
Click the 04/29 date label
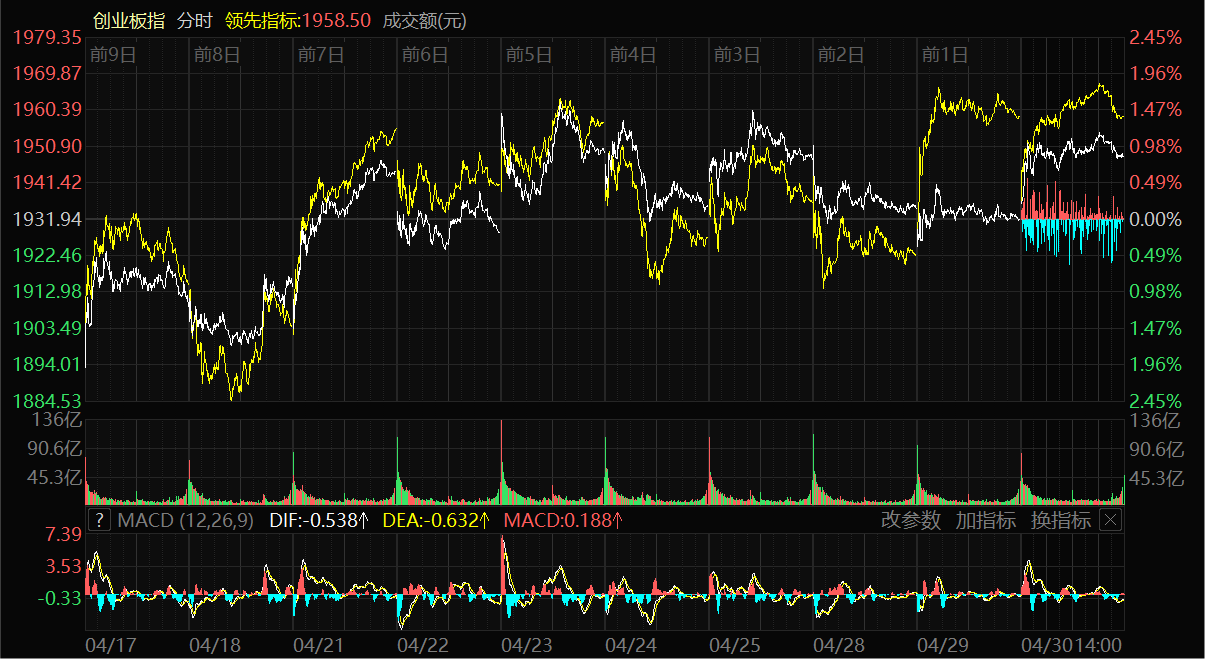pyautogui.click(x=944, y=645)
